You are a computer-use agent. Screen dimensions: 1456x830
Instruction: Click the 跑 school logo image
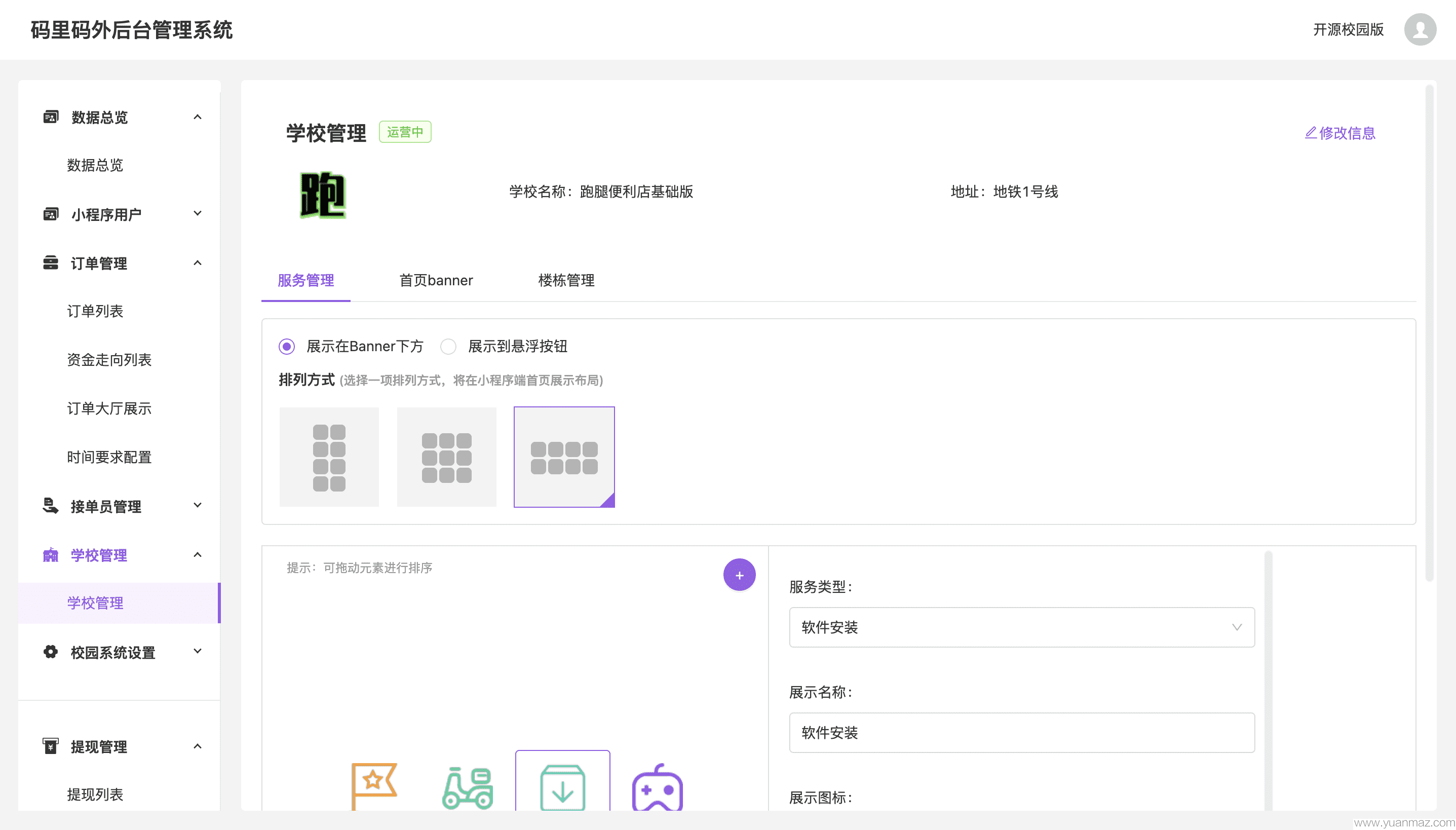coord(323,195)
